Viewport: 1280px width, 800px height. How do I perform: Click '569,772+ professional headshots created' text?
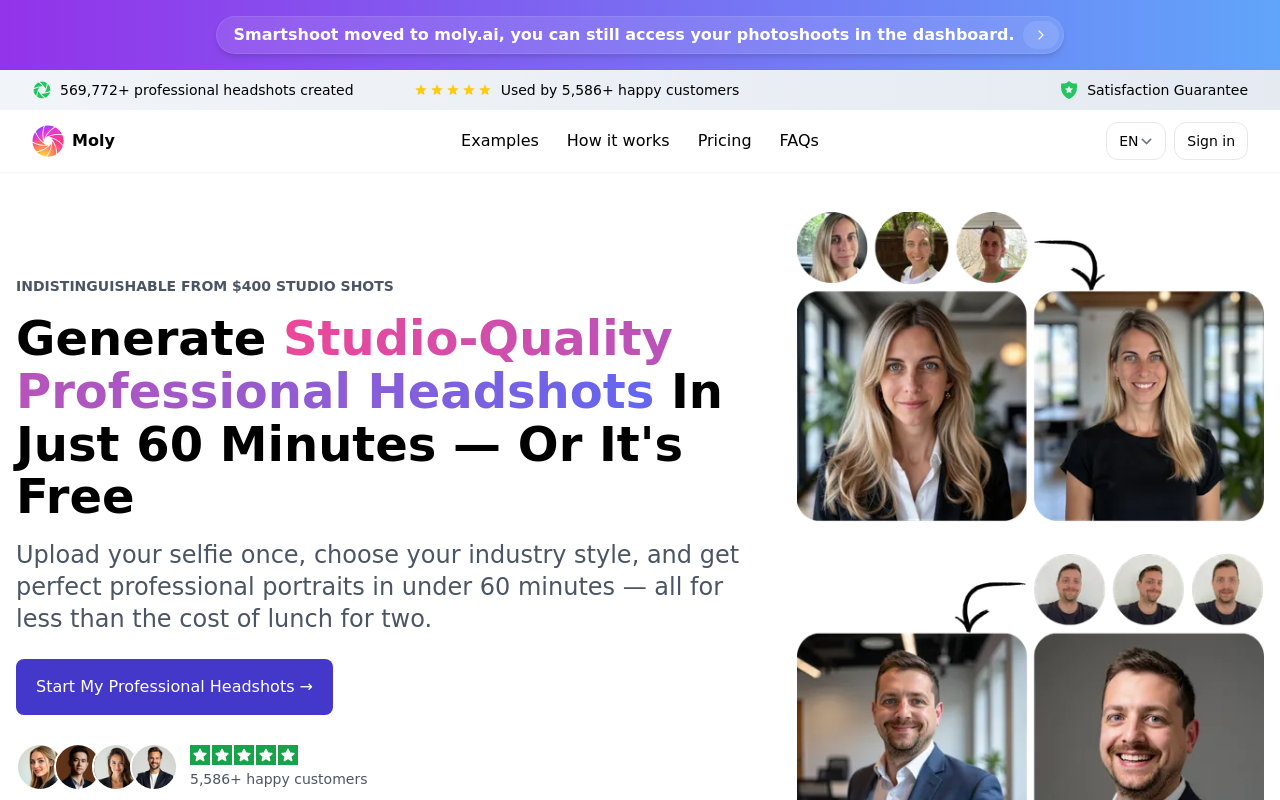tap(207, 90)
